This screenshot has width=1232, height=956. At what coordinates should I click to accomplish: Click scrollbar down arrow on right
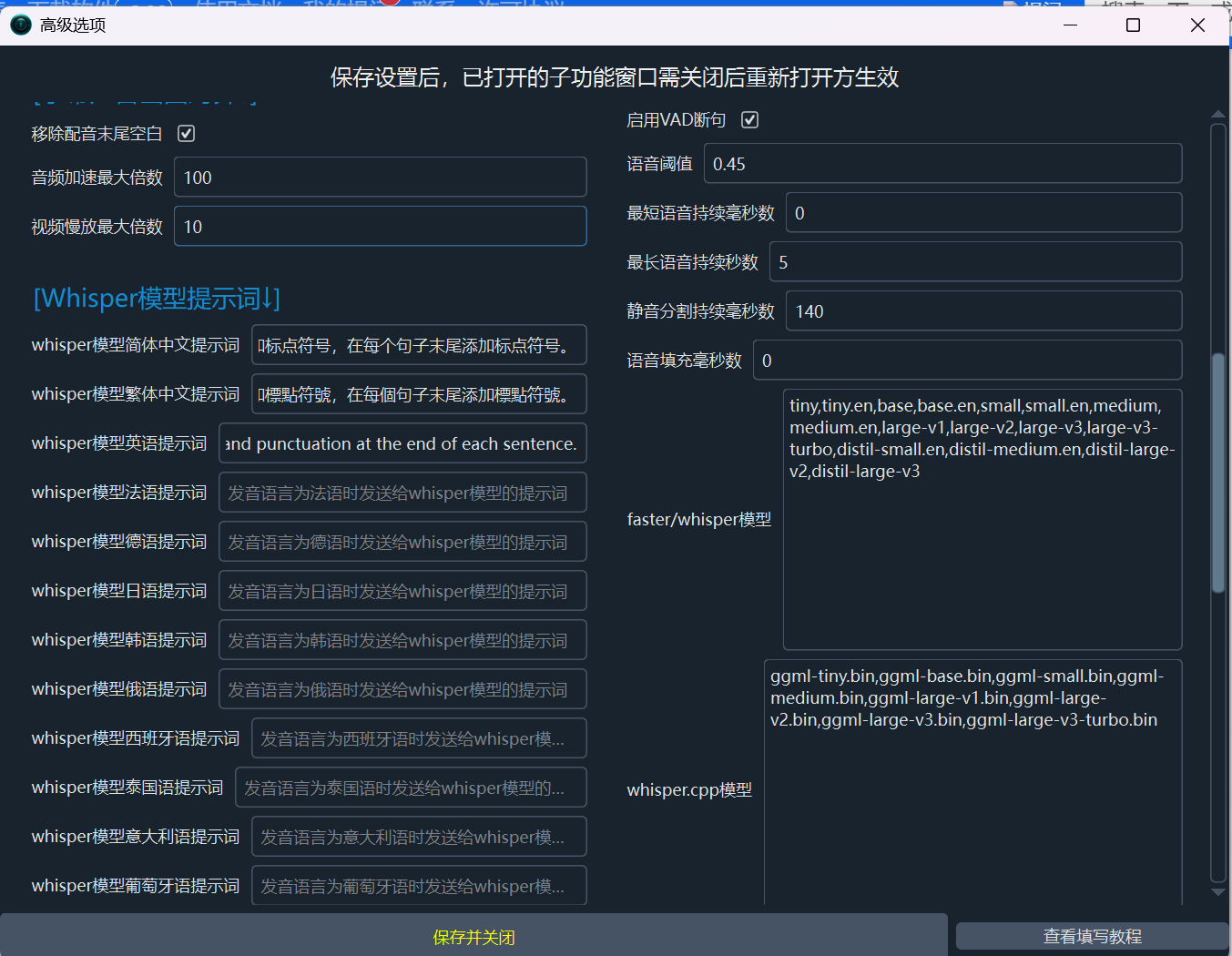click(x=1218, y=892)
